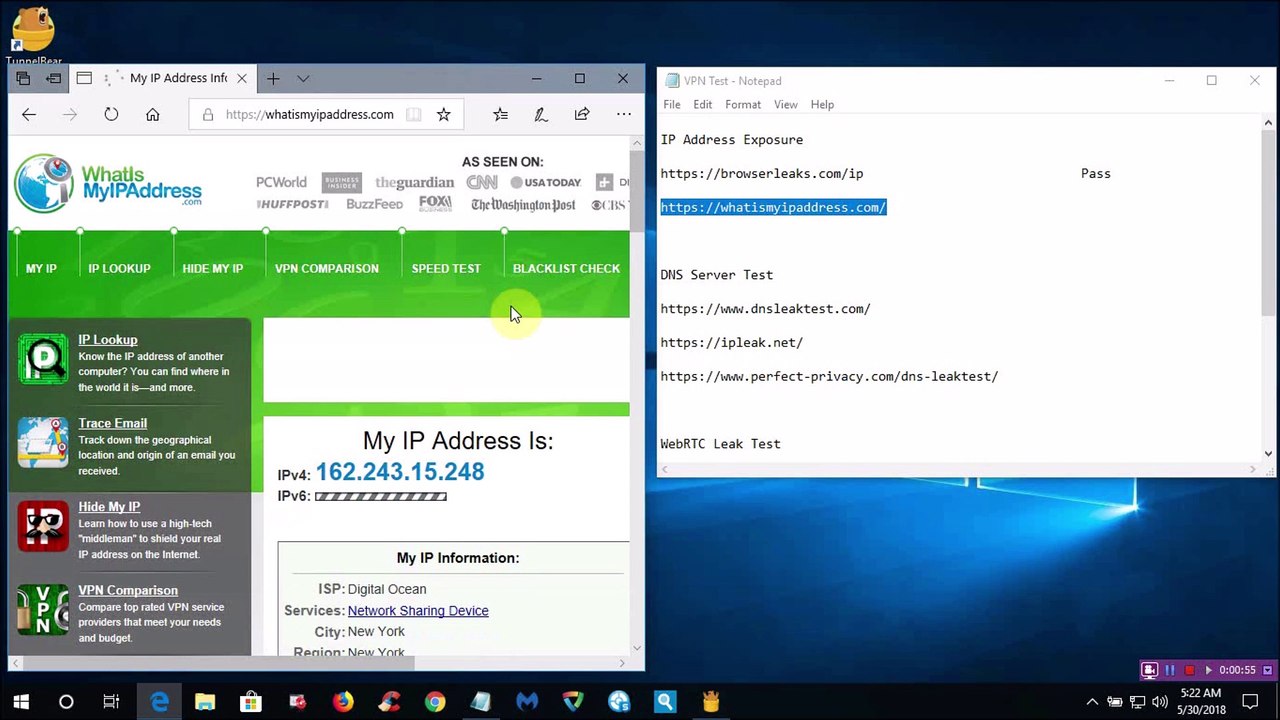Open the volume control in system tray
1280x720 pixels.
(1160, 702)
